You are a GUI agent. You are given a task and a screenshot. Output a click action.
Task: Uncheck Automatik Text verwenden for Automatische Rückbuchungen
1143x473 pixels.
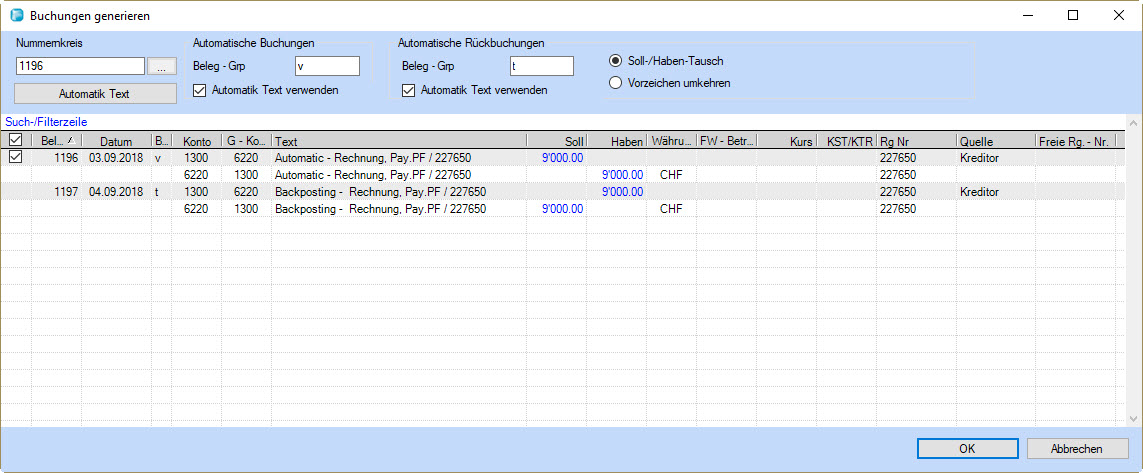[408, 90]
